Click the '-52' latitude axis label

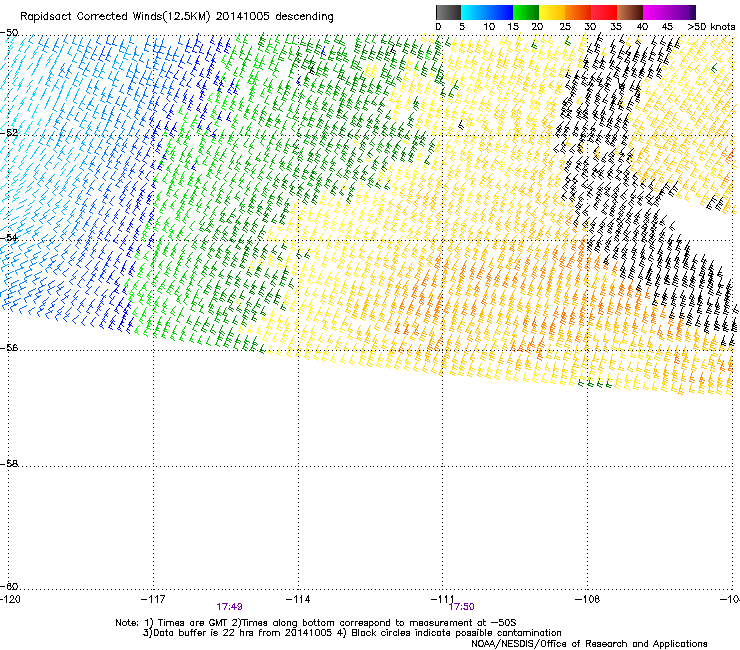pyautogui.click(x=9, y=133)
